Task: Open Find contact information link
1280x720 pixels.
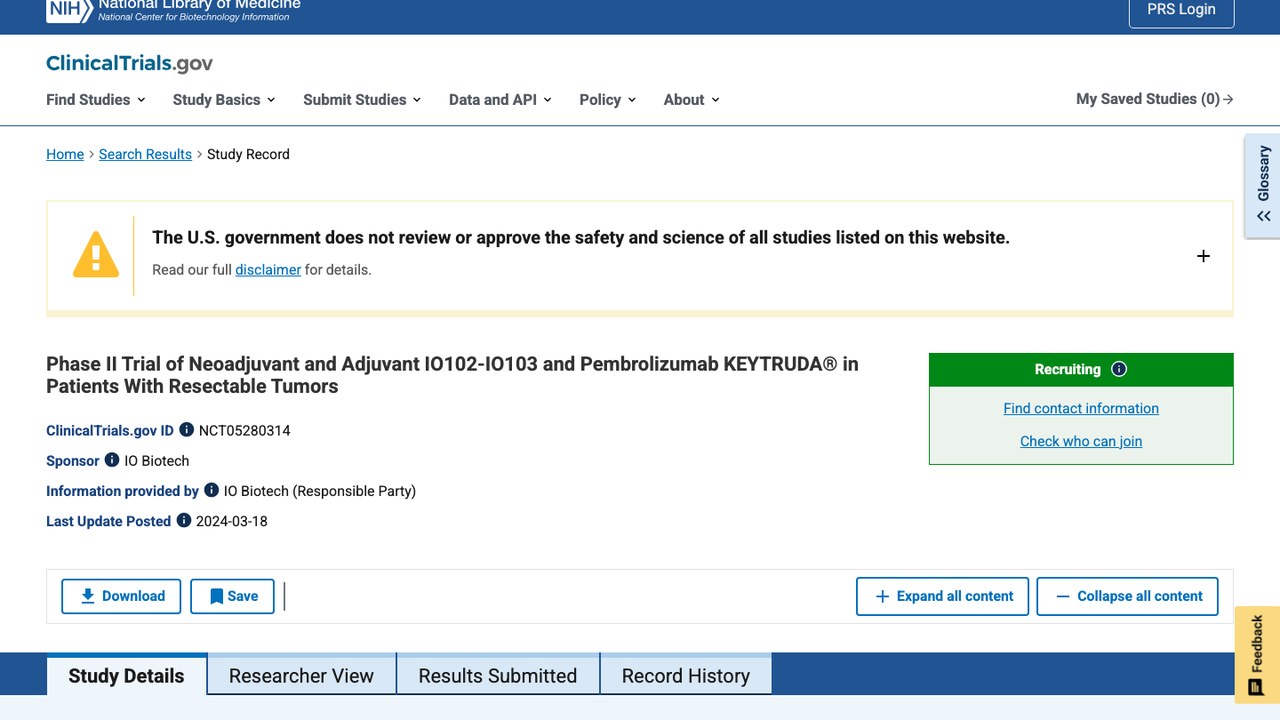Action: [1081, 408]
